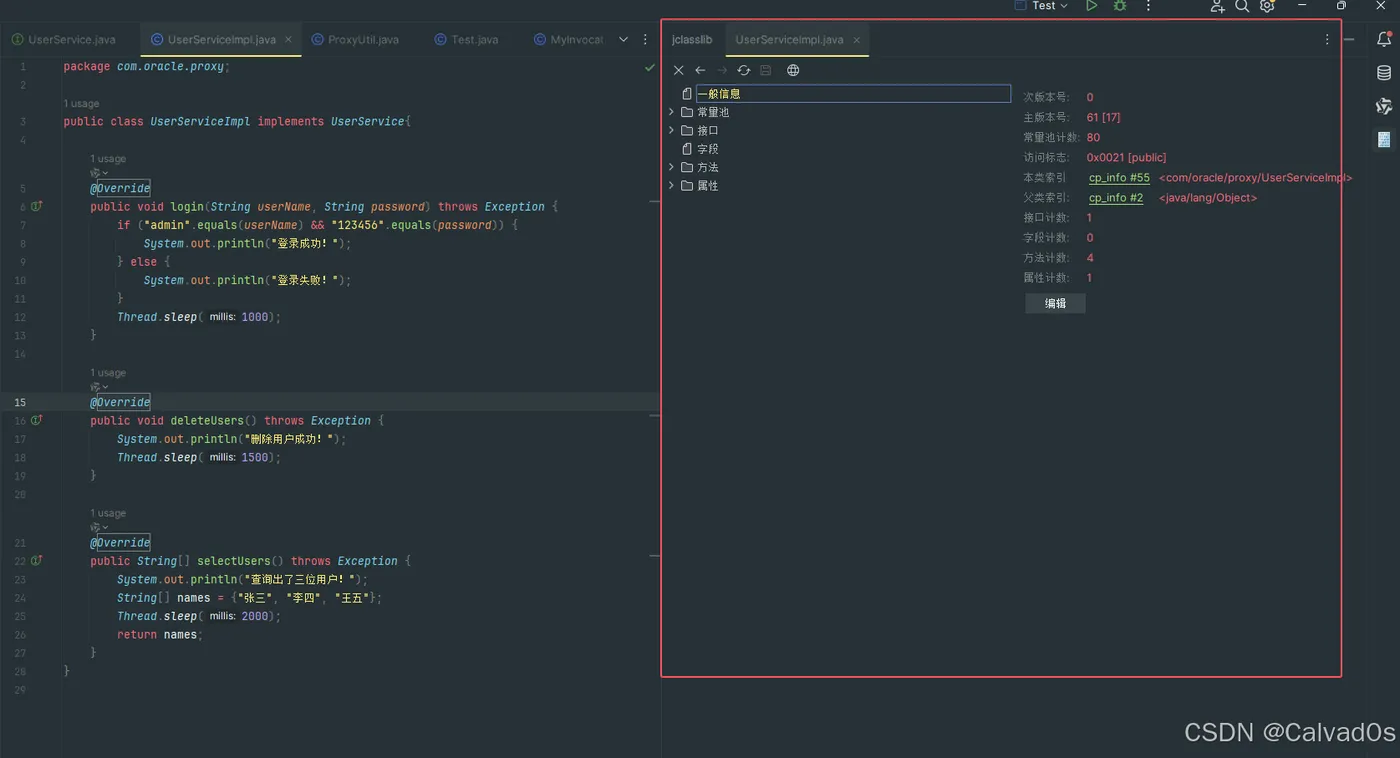
Task: Select the 常量池 folder label
Action: 713,112
